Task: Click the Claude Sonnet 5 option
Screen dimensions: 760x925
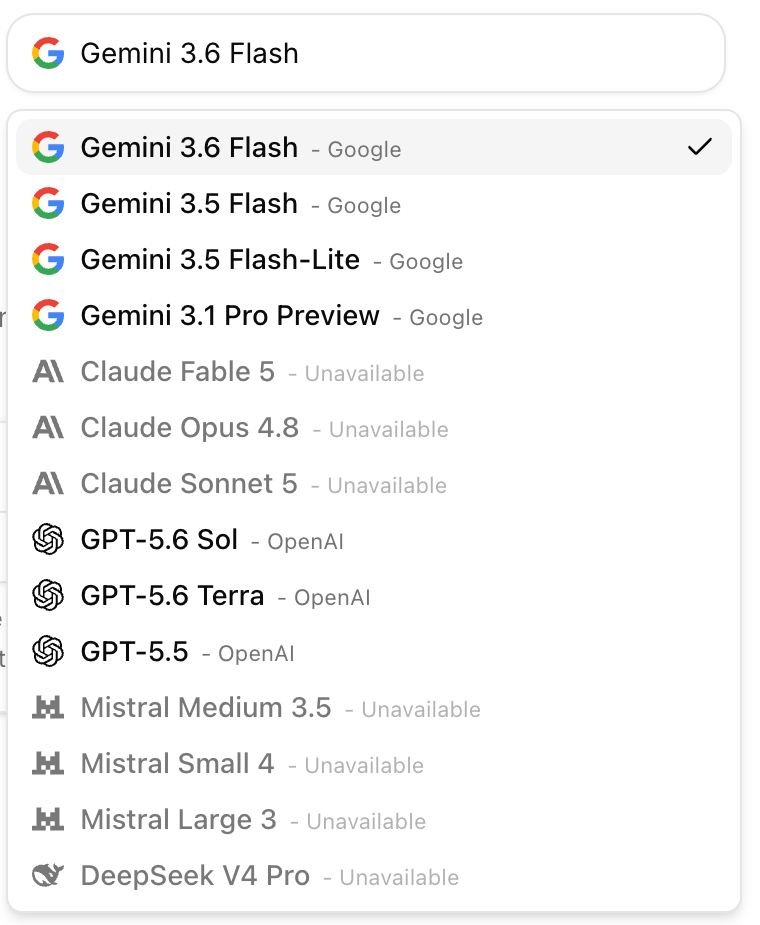Action: [374, 484]
